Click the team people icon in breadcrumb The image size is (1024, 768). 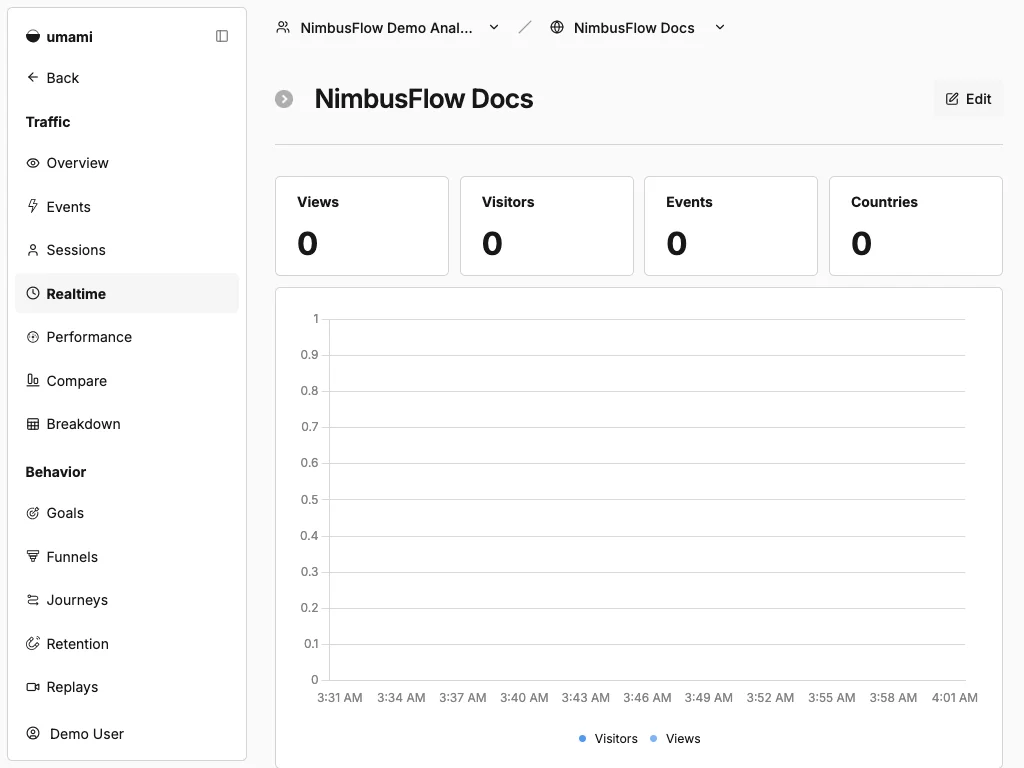283,27
